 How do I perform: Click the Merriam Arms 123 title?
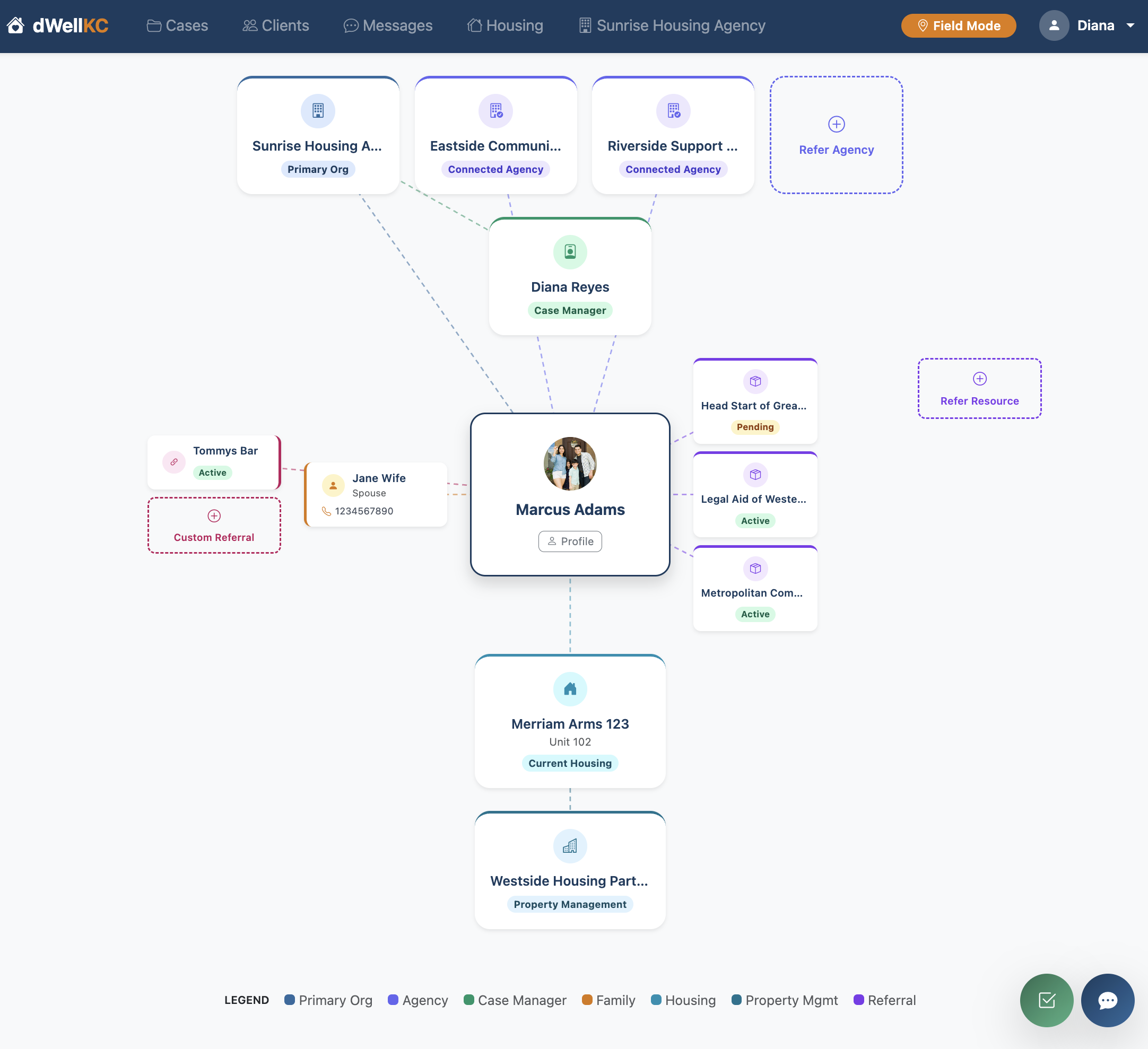coord(570,724)
